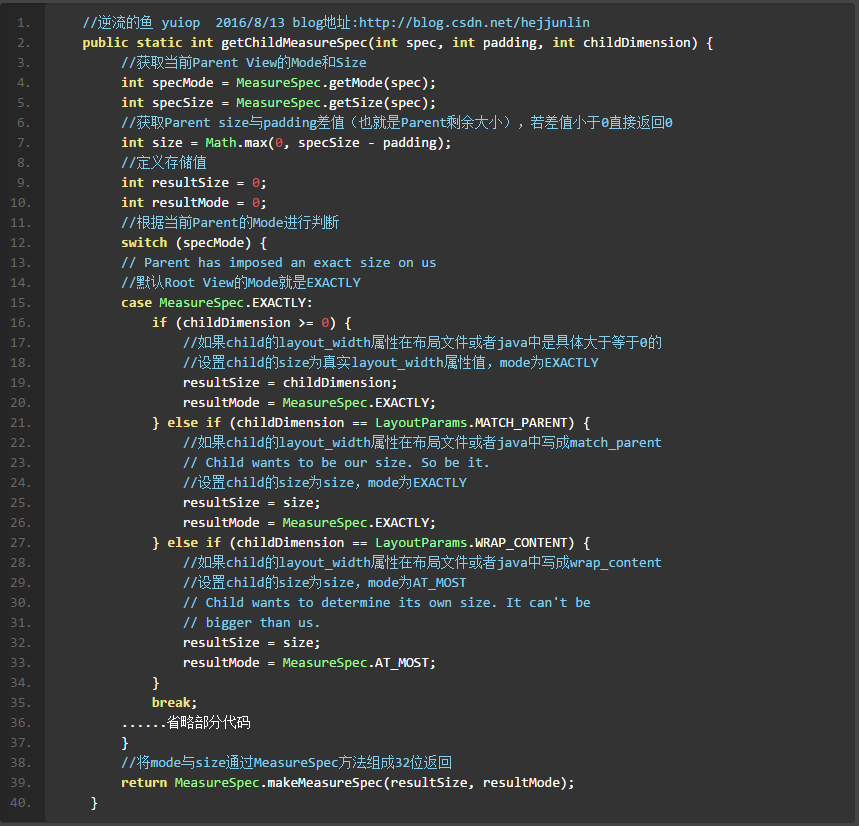Click line number 39 in gutter
This screenshot has width=859, height=826.
pyautogui.click(x=20, y=782)
